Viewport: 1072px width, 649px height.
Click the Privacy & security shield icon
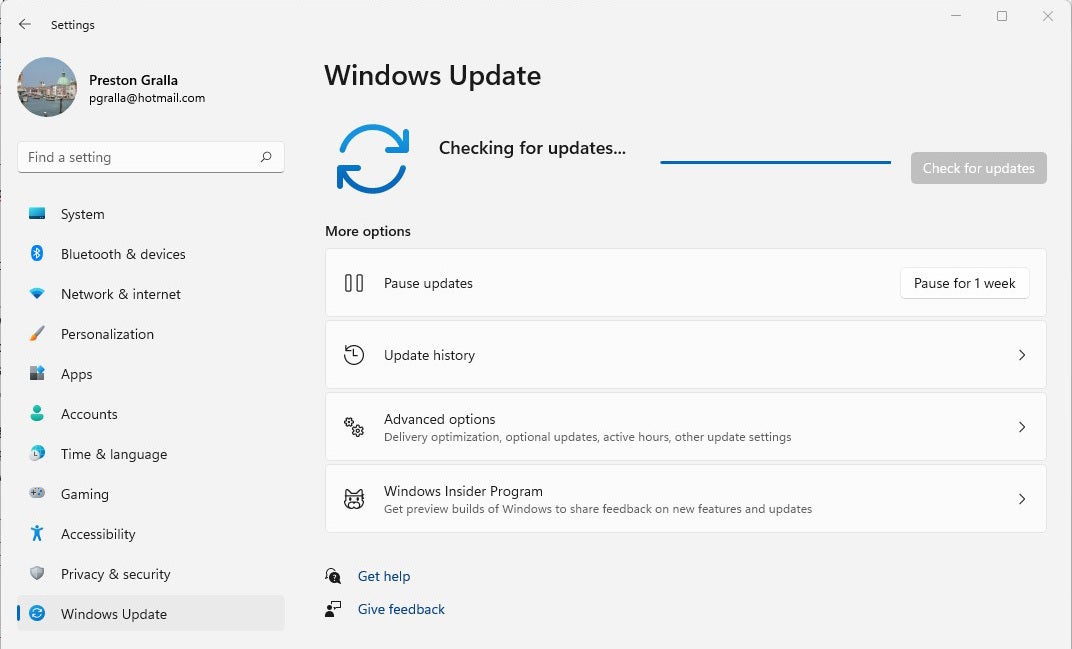pyautogui.click(x=37, y=573)
